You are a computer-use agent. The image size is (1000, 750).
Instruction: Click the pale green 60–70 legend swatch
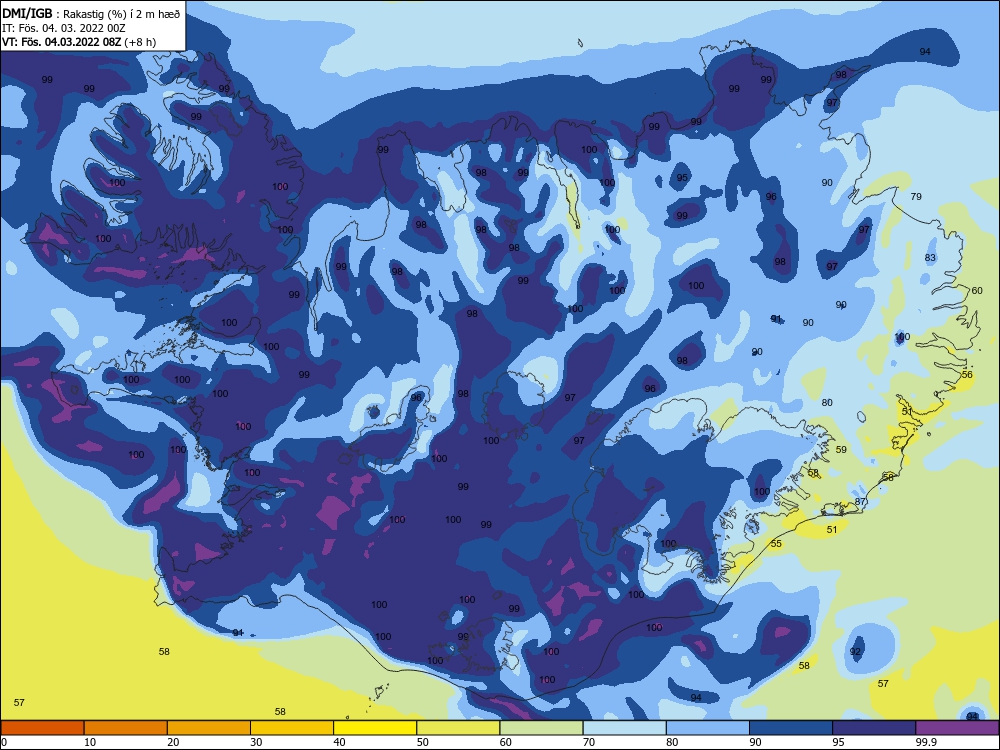point(541,728)
